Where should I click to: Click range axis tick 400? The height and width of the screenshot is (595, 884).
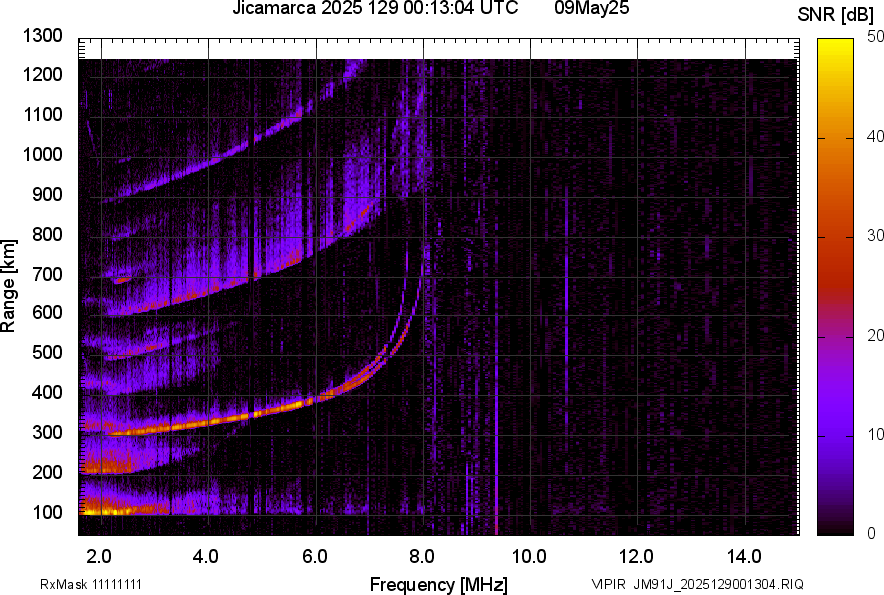47,392
